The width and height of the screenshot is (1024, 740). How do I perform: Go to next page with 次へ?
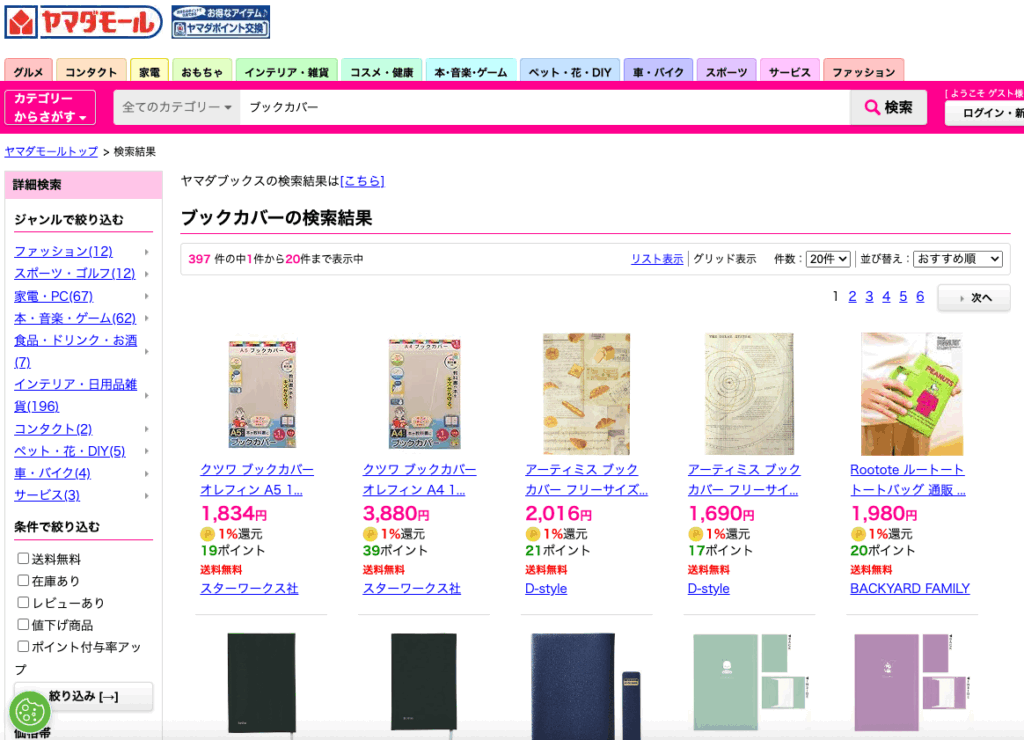click(x=974, y=298)
